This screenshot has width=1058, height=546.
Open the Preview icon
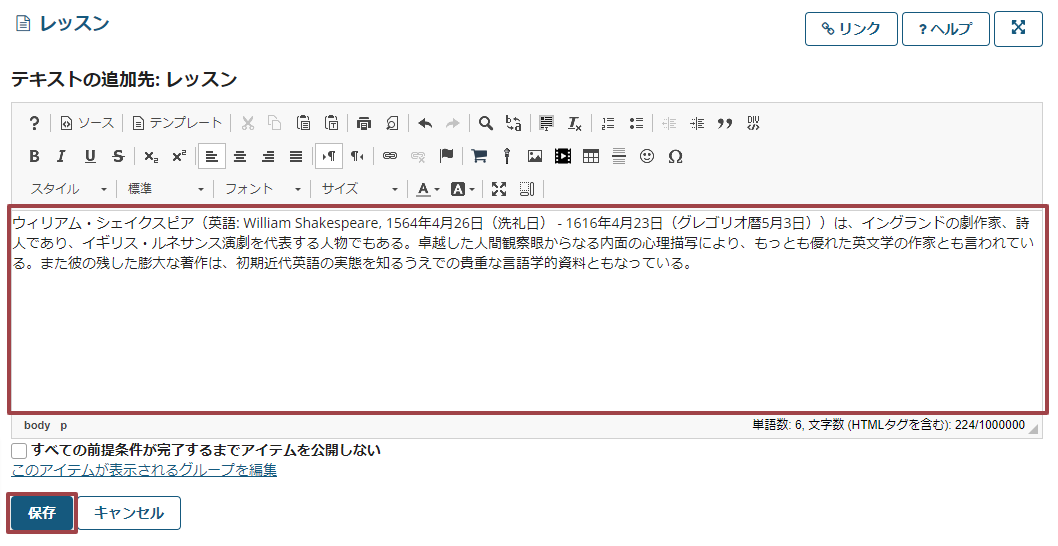392,123
